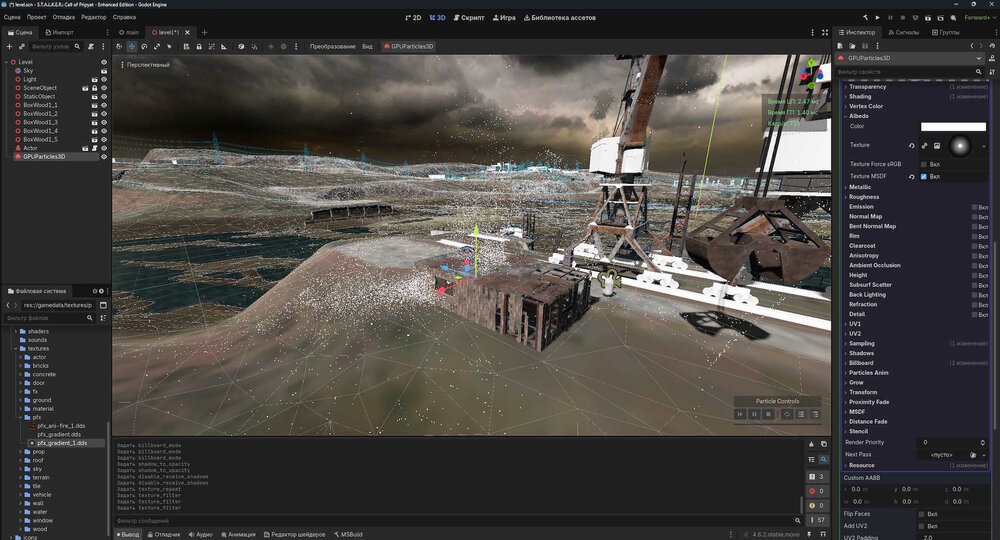Image resolution: width=1000 pixels, height=540 pixels.
Task: Lock selected node using the padlock toolbar icon
Action: (x=199, y=47)
